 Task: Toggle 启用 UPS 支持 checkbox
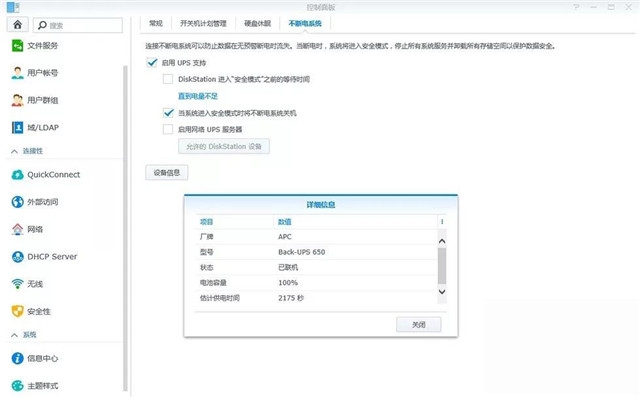pos(152,63)
